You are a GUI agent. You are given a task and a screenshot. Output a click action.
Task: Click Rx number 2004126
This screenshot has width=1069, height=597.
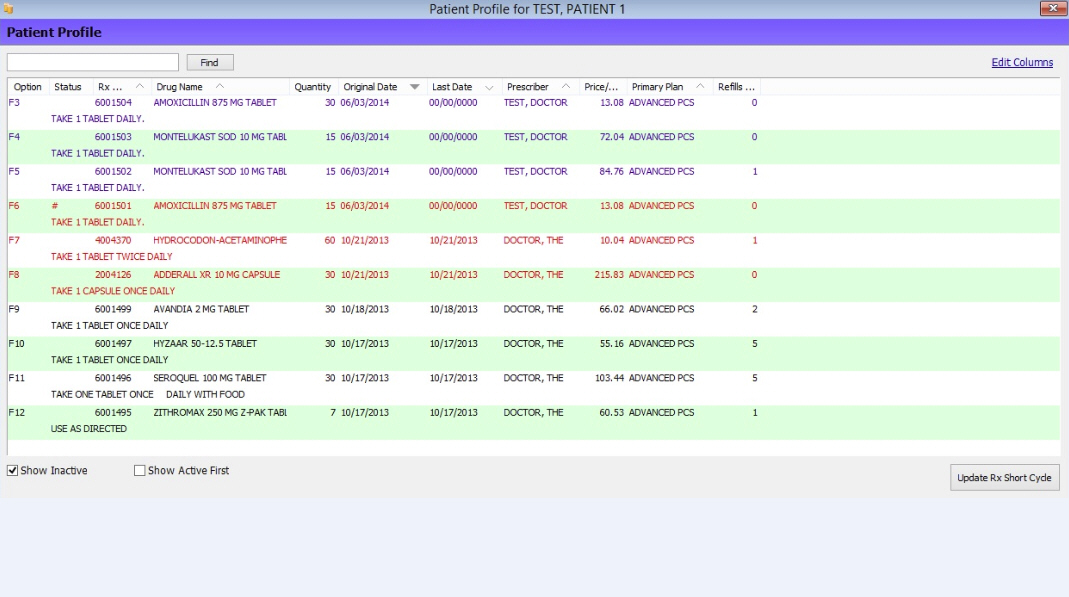113,275
